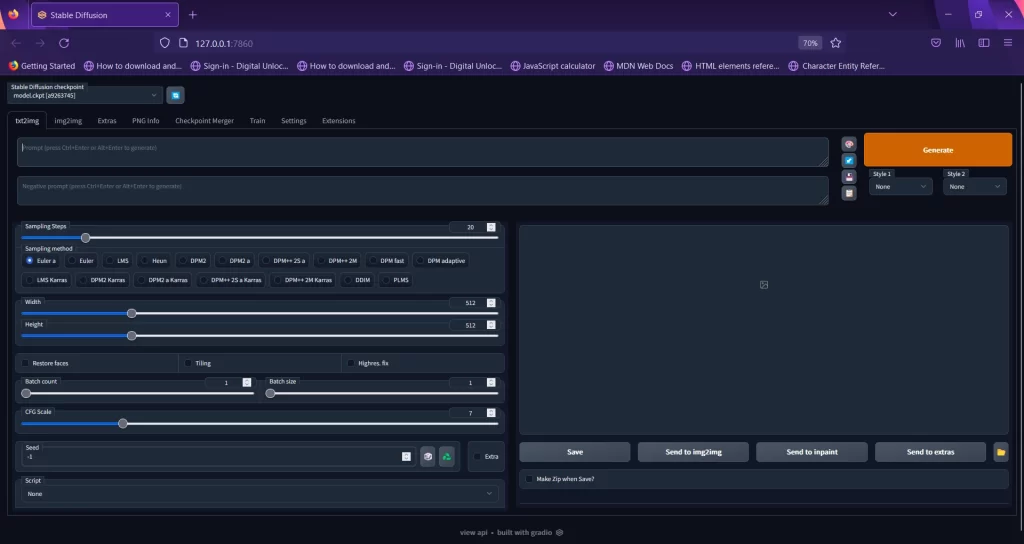Enable the Highres. fix checkbox
This screenshot has height=544, width=1024.
[x=351, y=363]
